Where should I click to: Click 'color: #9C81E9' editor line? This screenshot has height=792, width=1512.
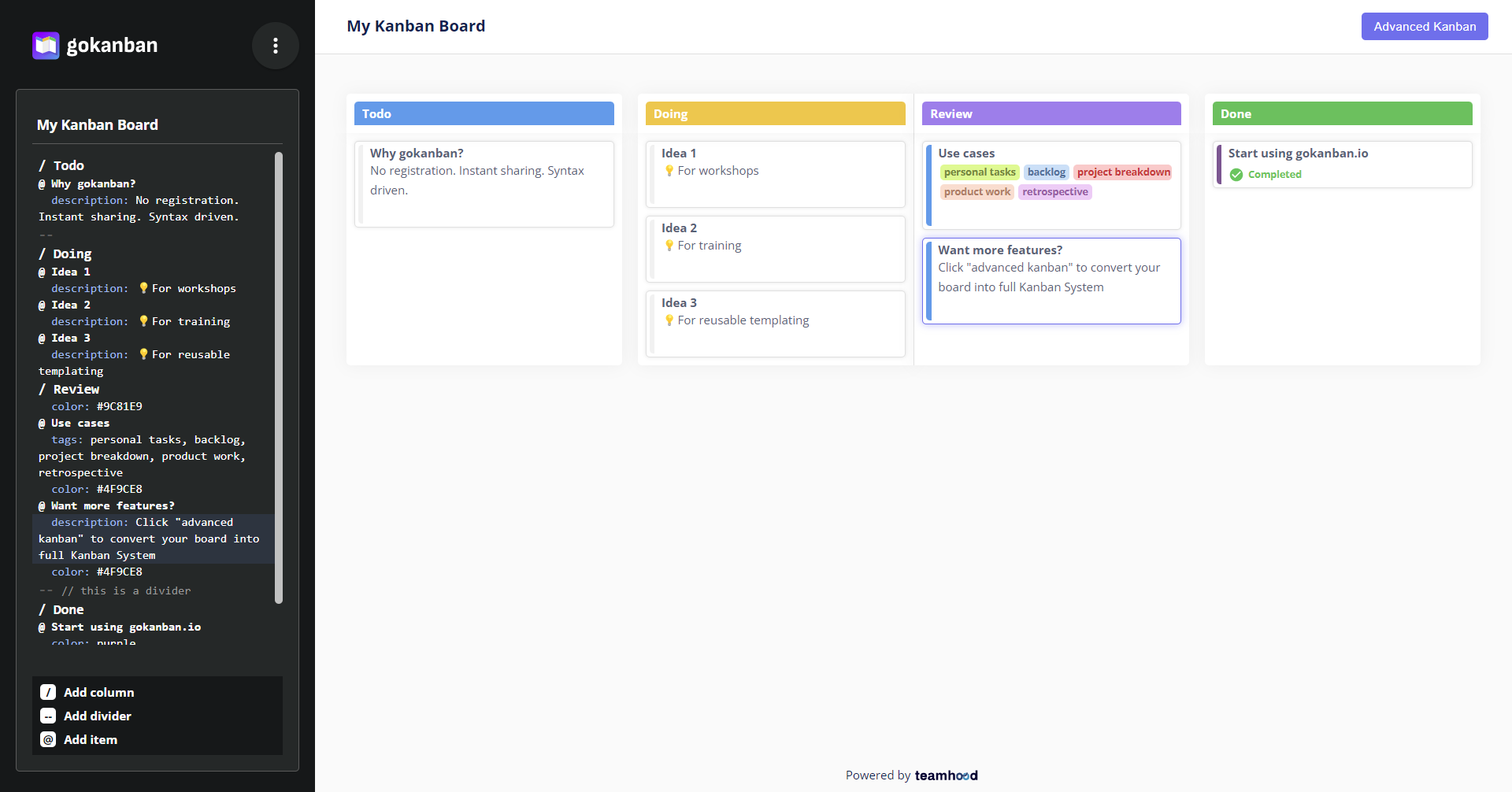[x=97, y=406]
